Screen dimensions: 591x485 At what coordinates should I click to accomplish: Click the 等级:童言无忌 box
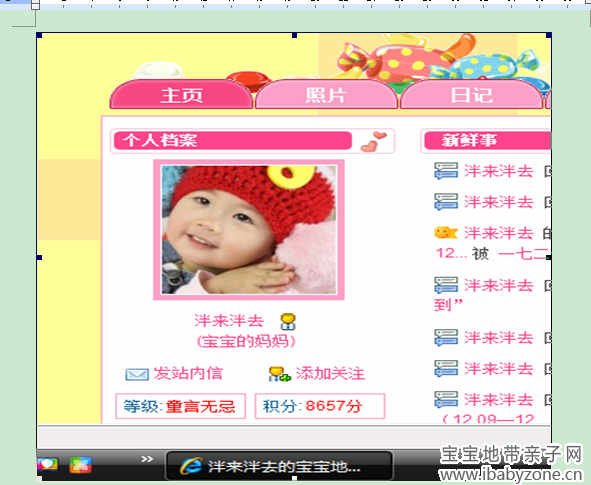181,406
